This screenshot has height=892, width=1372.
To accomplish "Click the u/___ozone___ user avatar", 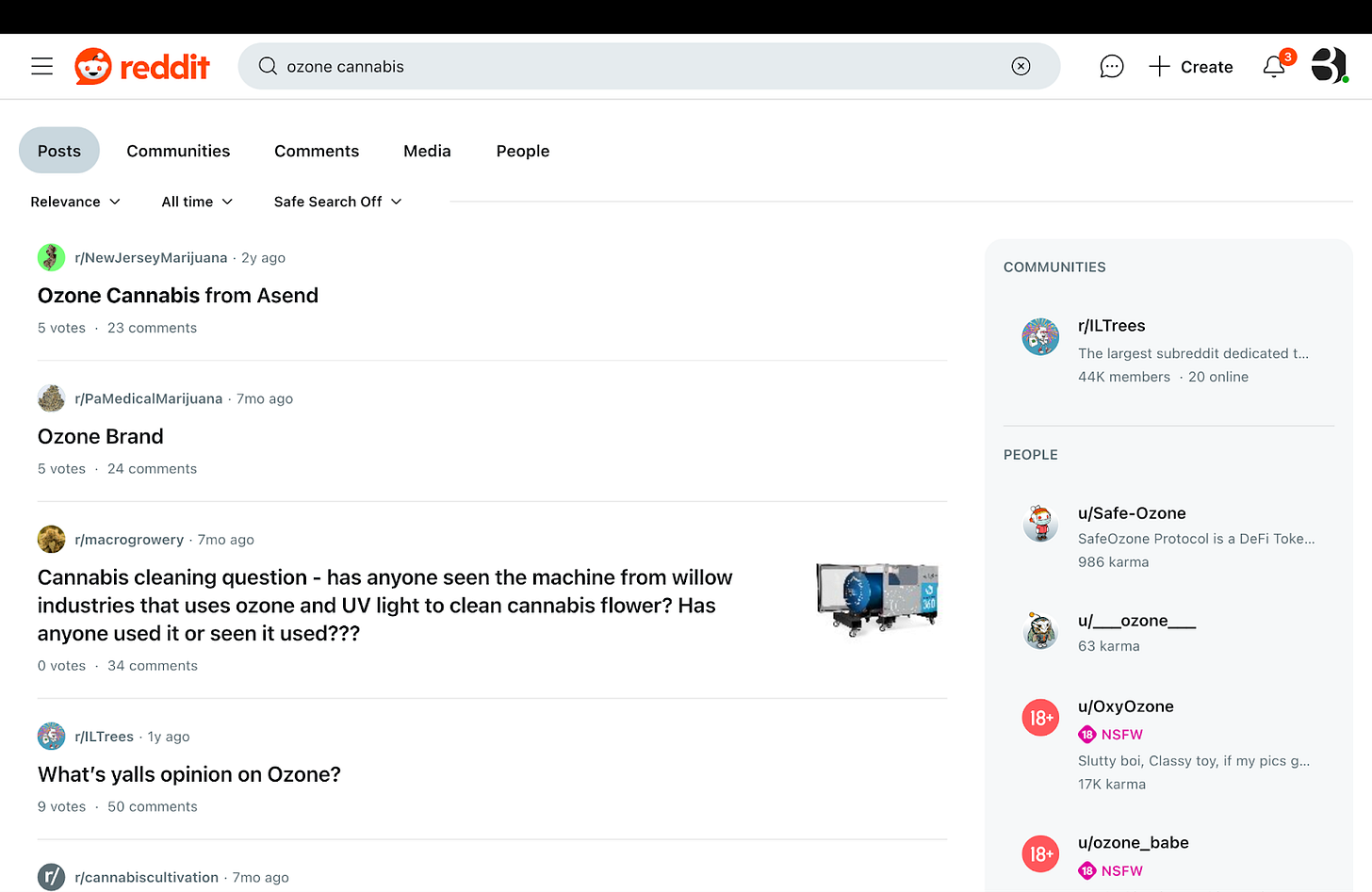I will (x=1040, y=630).
